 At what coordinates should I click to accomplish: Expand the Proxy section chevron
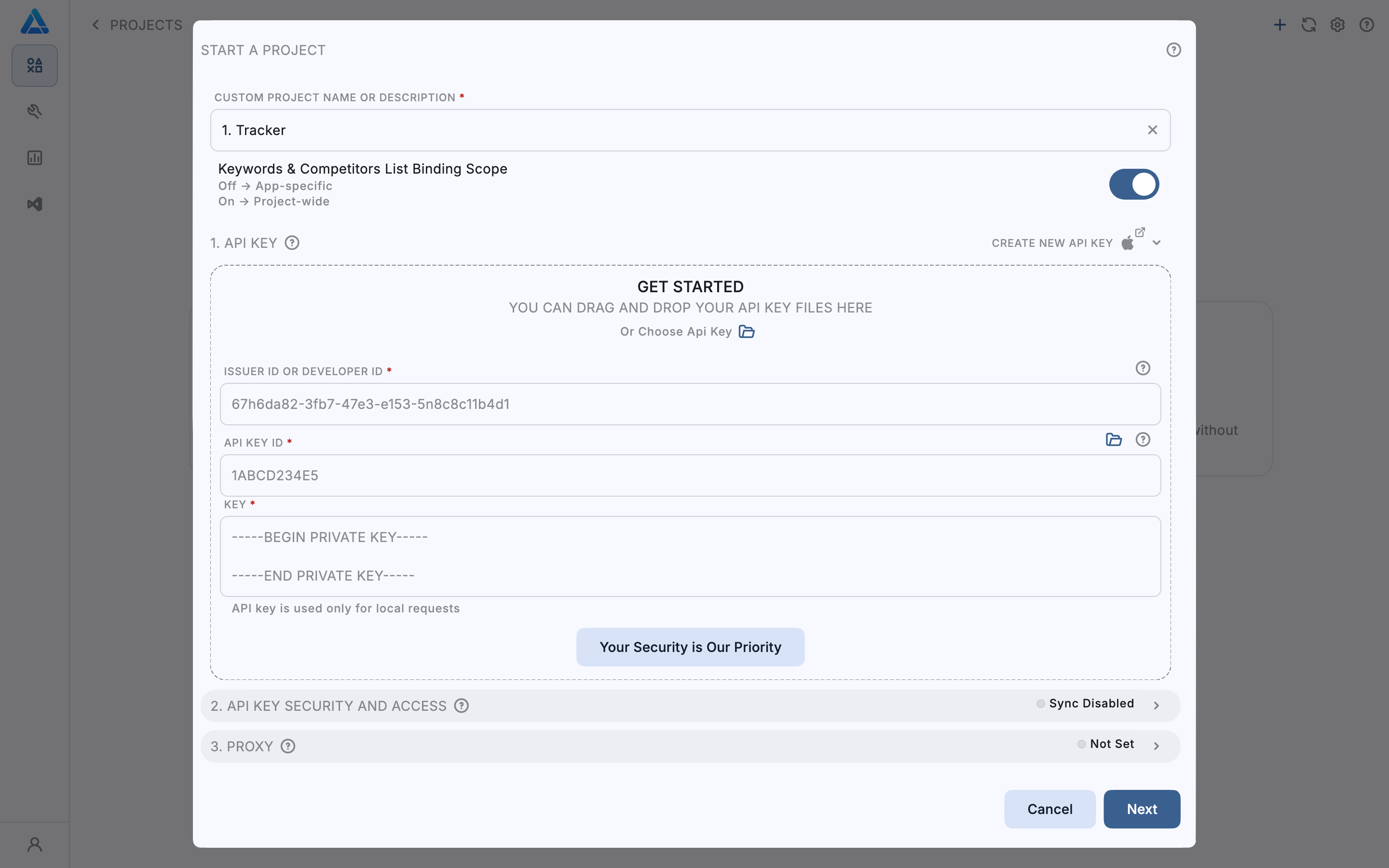pos(1156,746)
